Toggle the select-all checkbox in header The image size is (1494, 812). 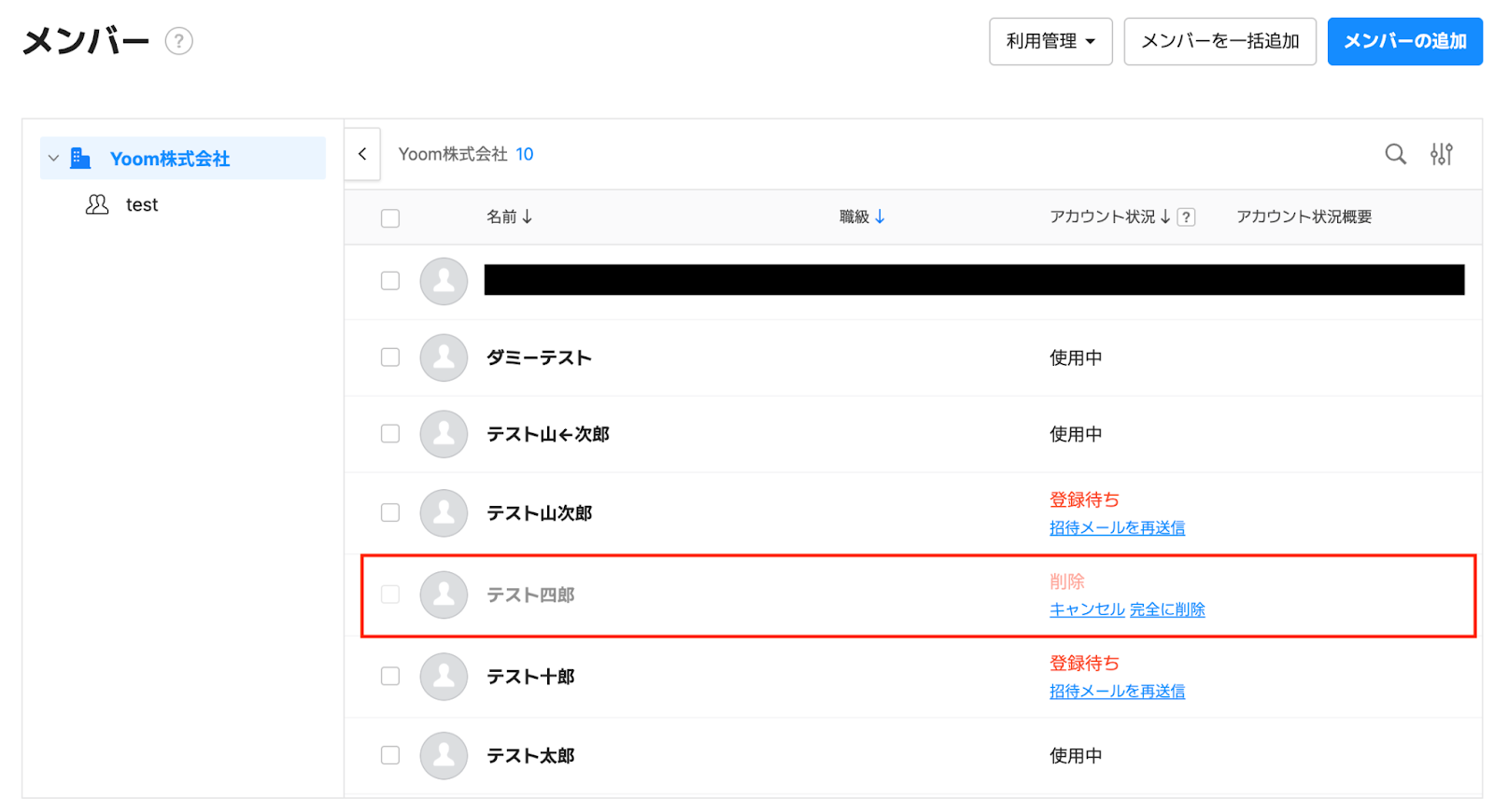(390, 218)
